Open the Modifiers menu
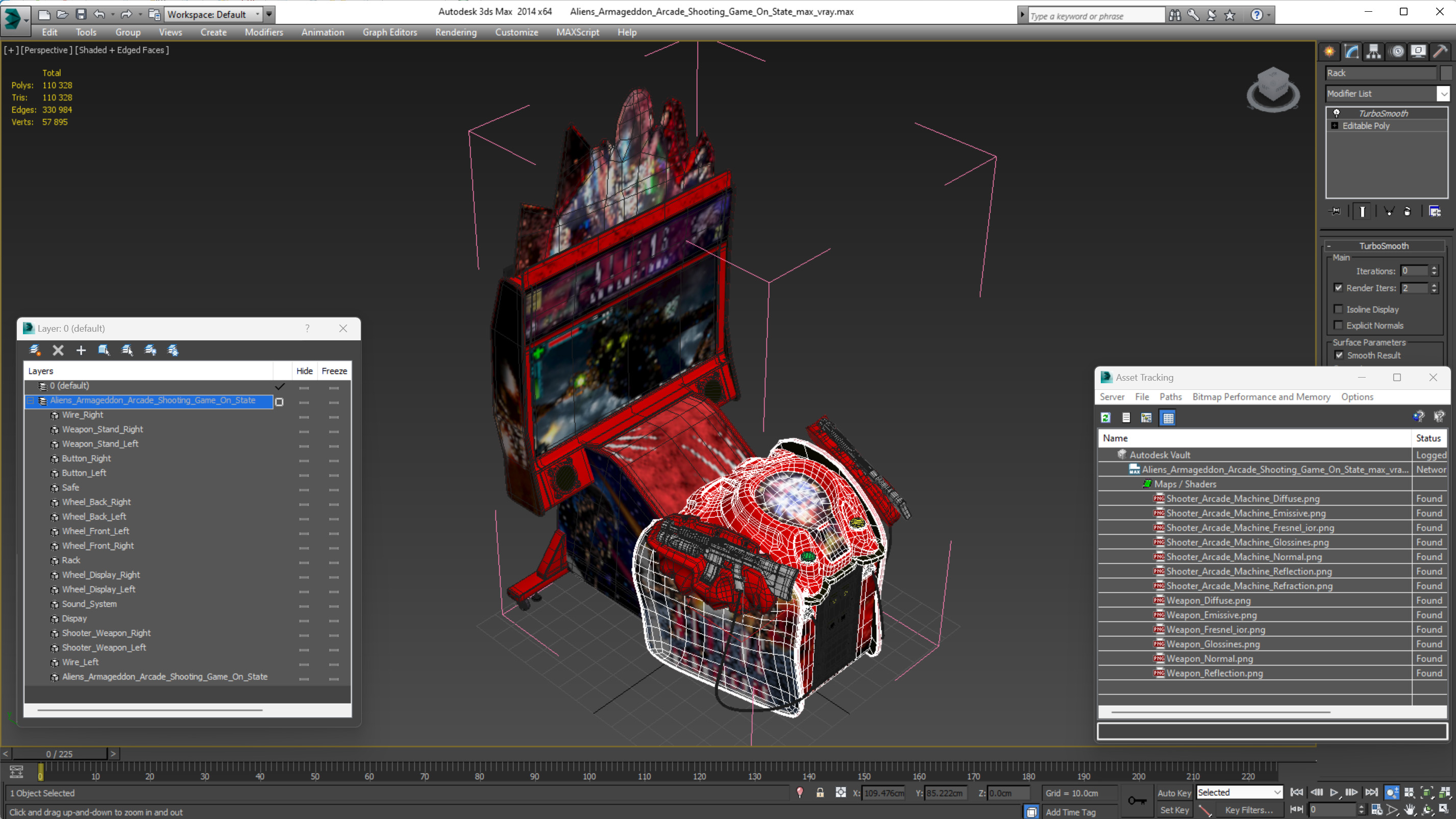 coord(264,32)
